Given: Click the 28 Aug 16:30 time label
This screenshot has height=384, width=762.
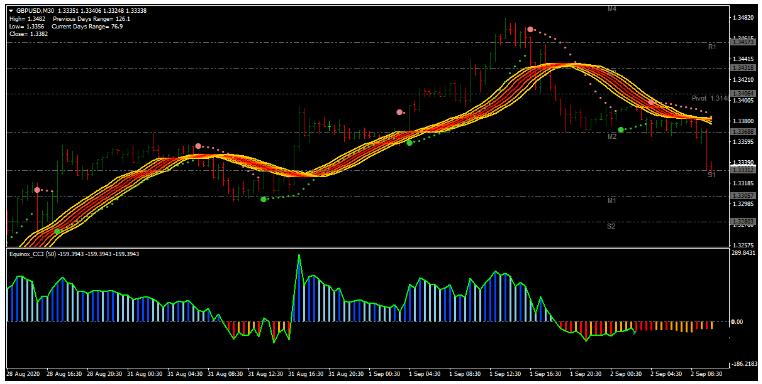Looking at the screenshot, I should pos(64,374).
